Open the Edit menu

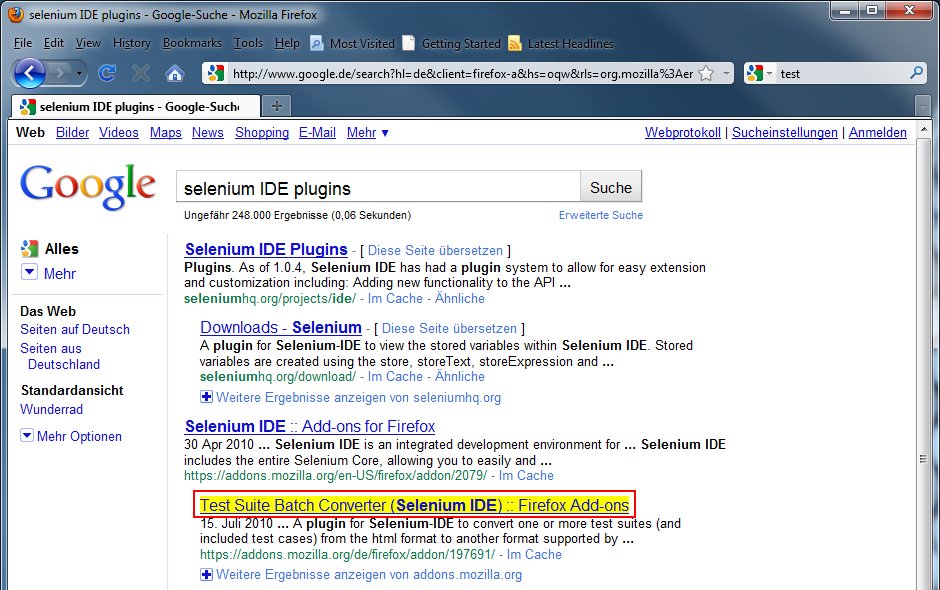click(53, 43)
